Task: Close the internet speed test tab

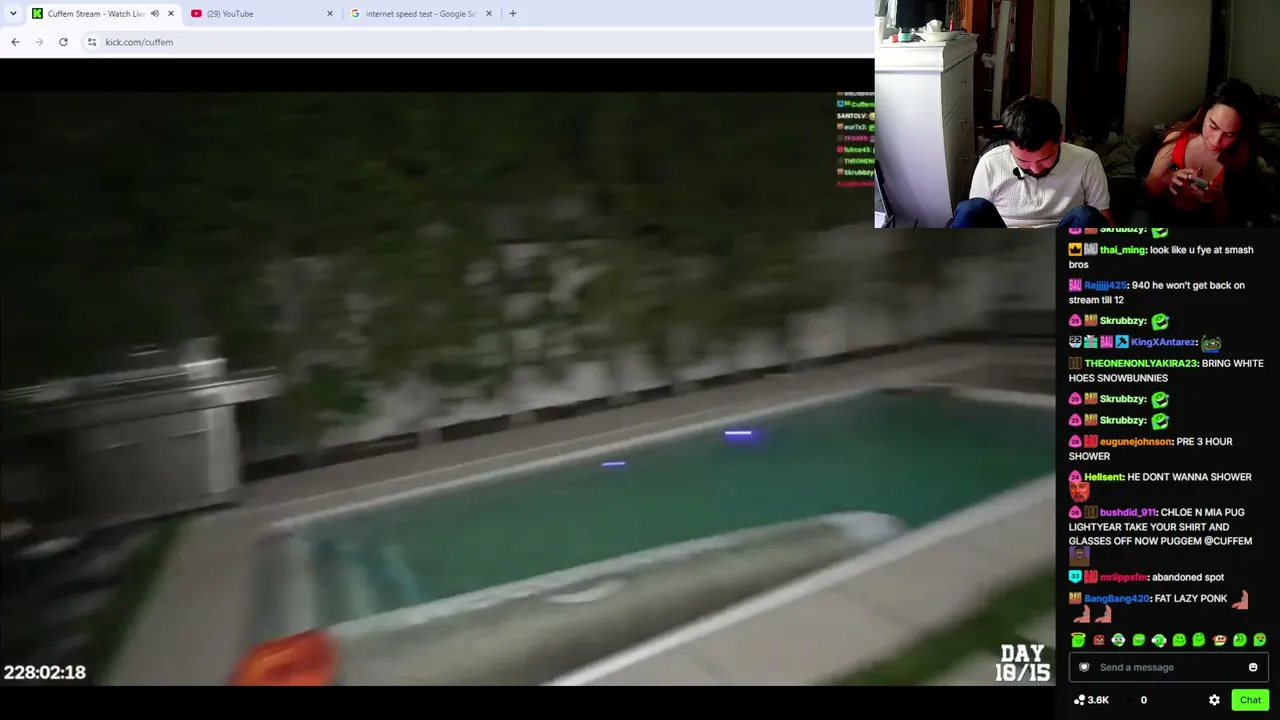Action: [x=489, y=13]
